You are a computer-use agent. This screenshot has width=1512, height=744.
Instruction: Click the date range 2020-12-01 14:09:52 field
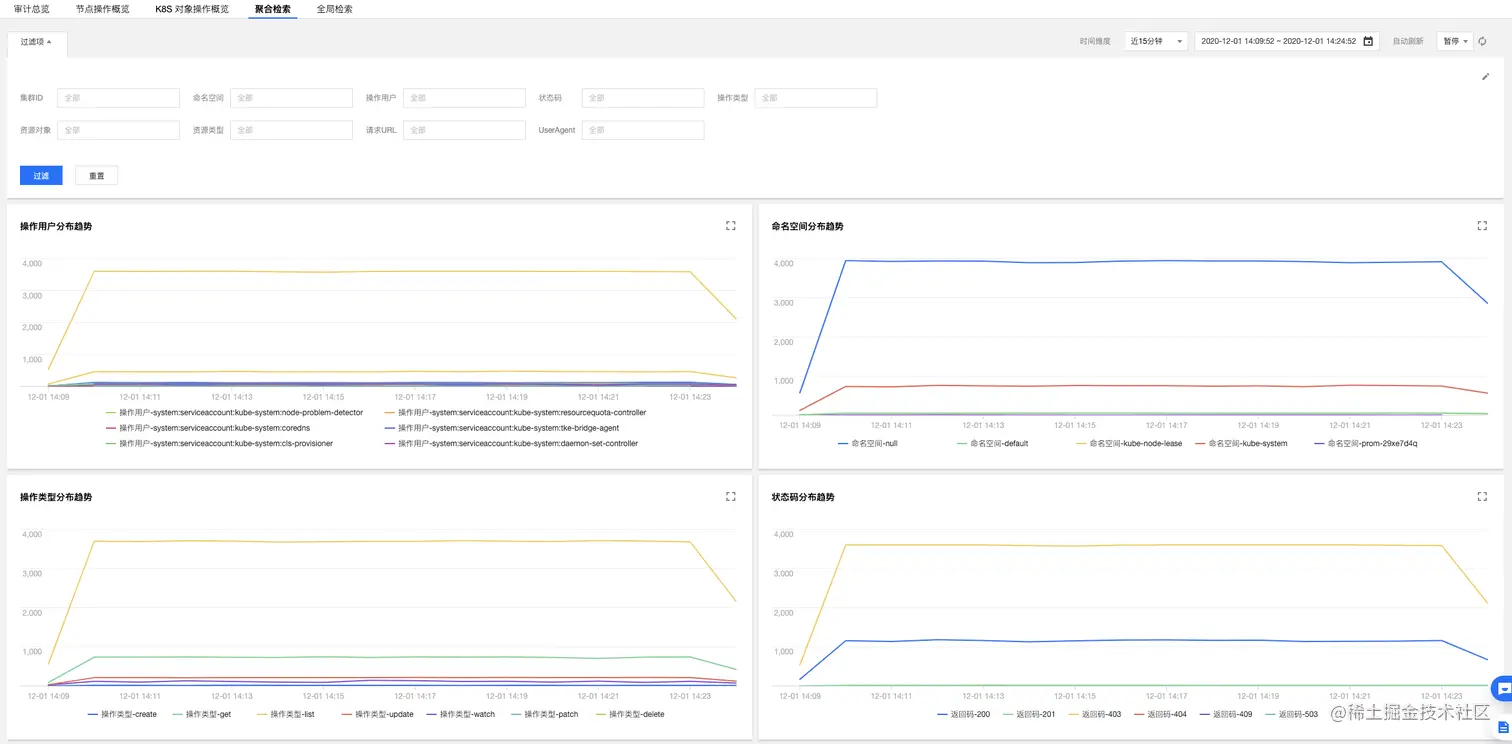click(1287, 41)
